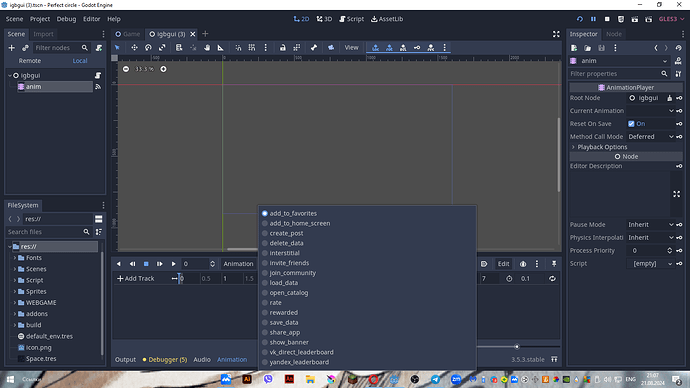The image size is (690, 388).
Task: Open inspector history icon
Action: pos(679,48)
